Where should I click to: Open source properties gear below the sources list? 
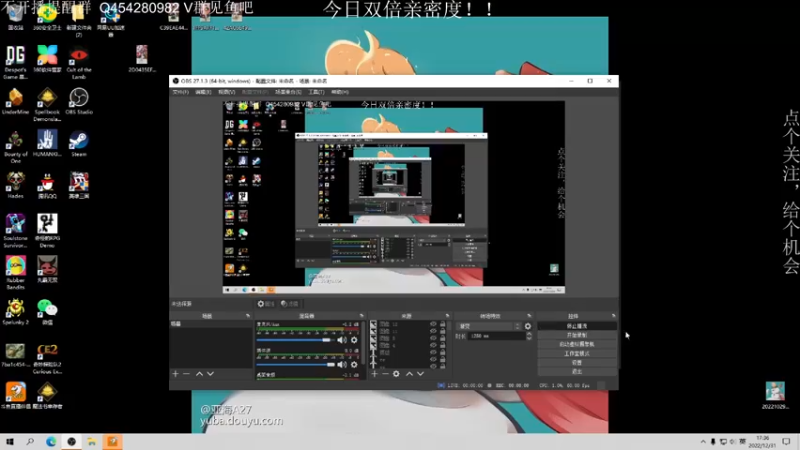point(396,374)
